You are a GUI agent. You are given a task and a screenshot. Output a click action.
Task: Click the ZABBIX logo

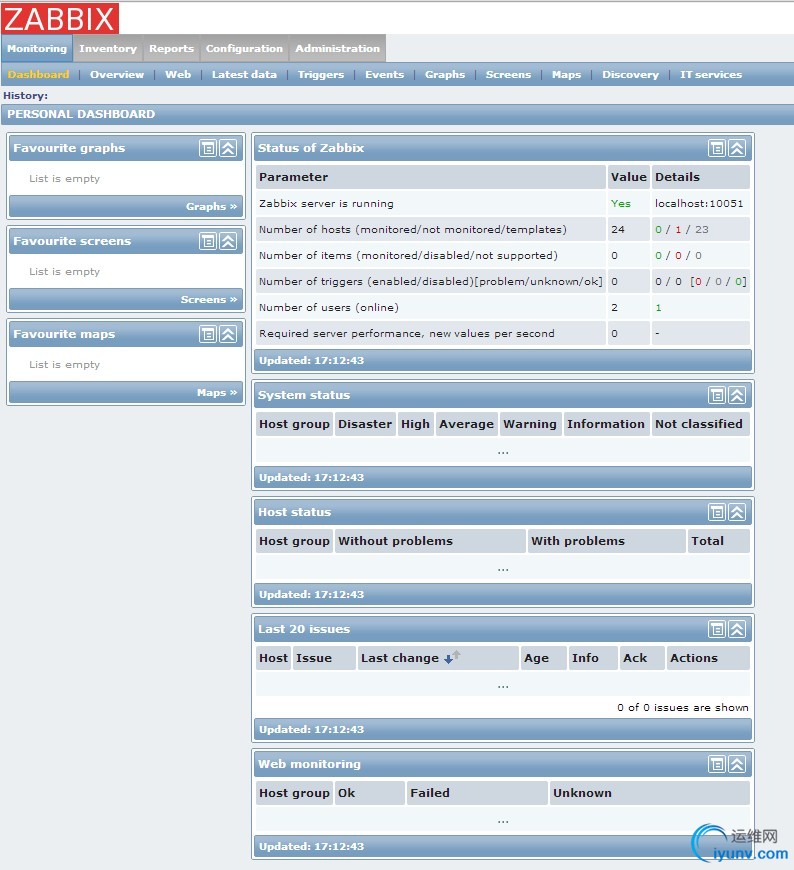60,18
